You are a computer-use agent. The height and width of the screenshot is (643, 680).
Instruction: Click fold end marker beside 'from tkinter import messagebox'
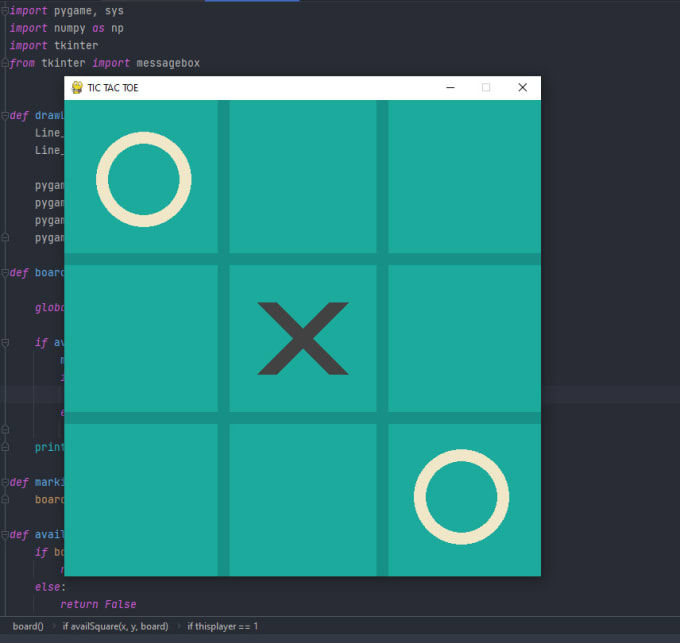(x=5, y=63)
